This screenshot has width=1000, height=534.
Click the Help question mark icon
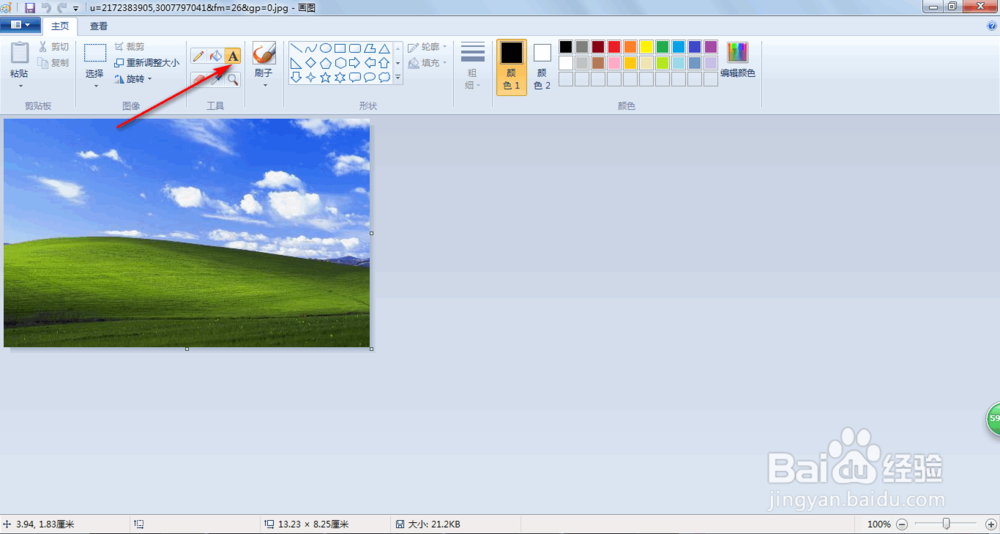992,26
